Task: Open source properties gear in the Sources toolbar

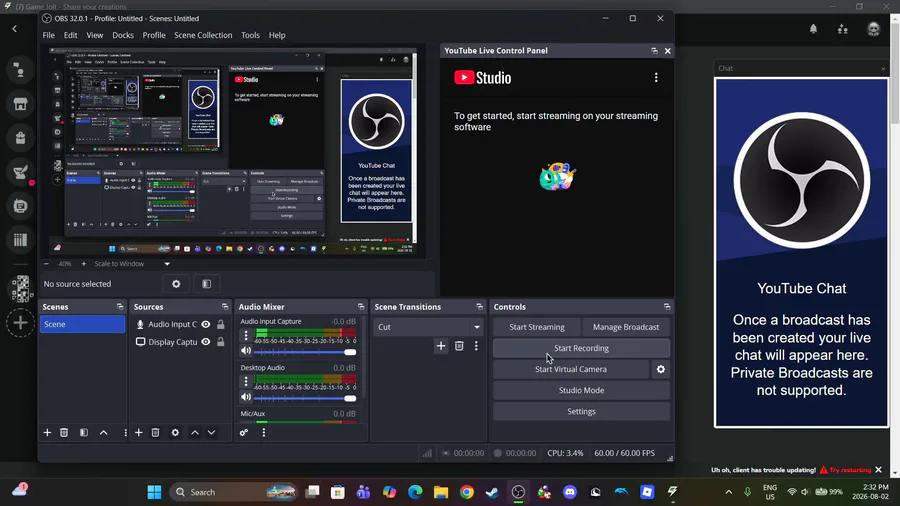Action: pos(175,433)
